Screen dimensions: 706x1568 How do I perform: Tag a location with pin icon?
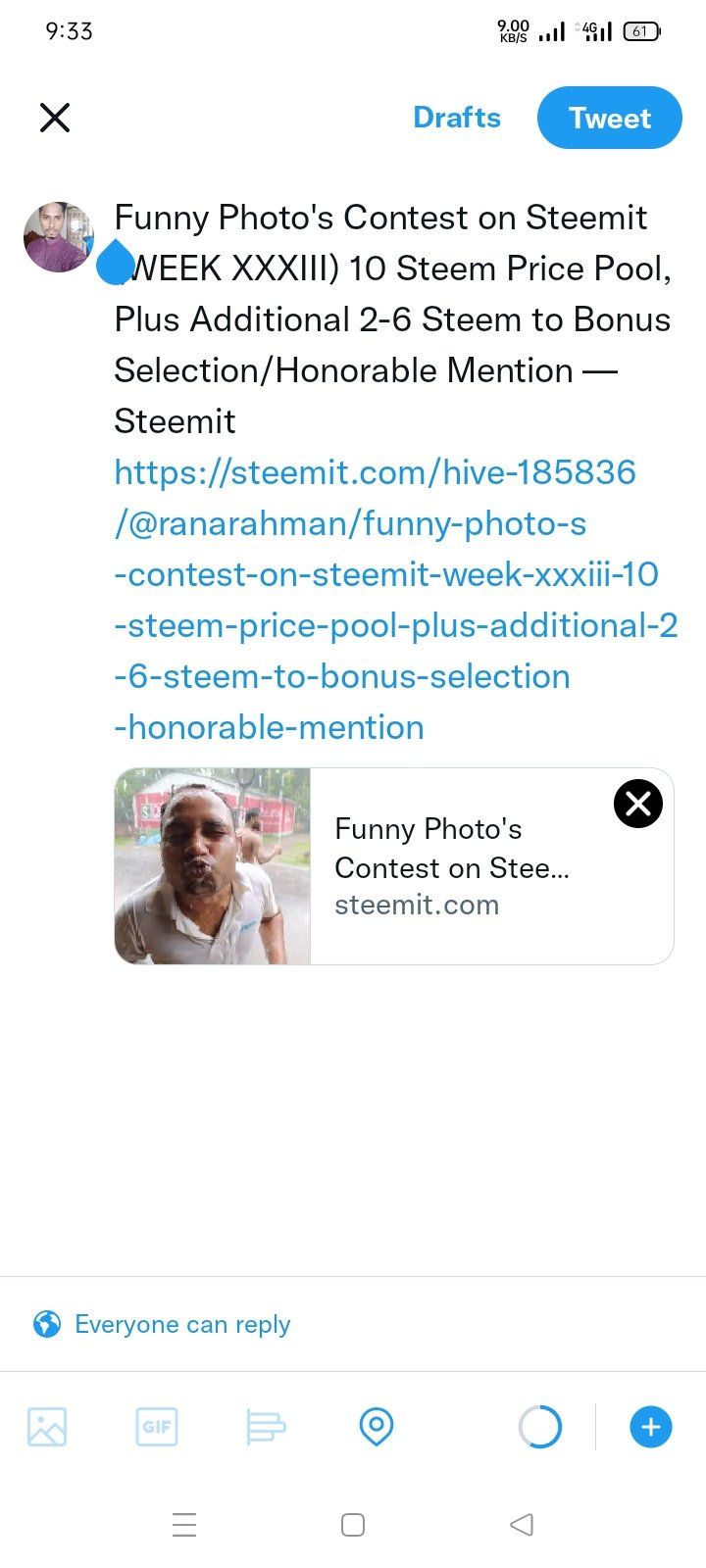[377, 1427]
